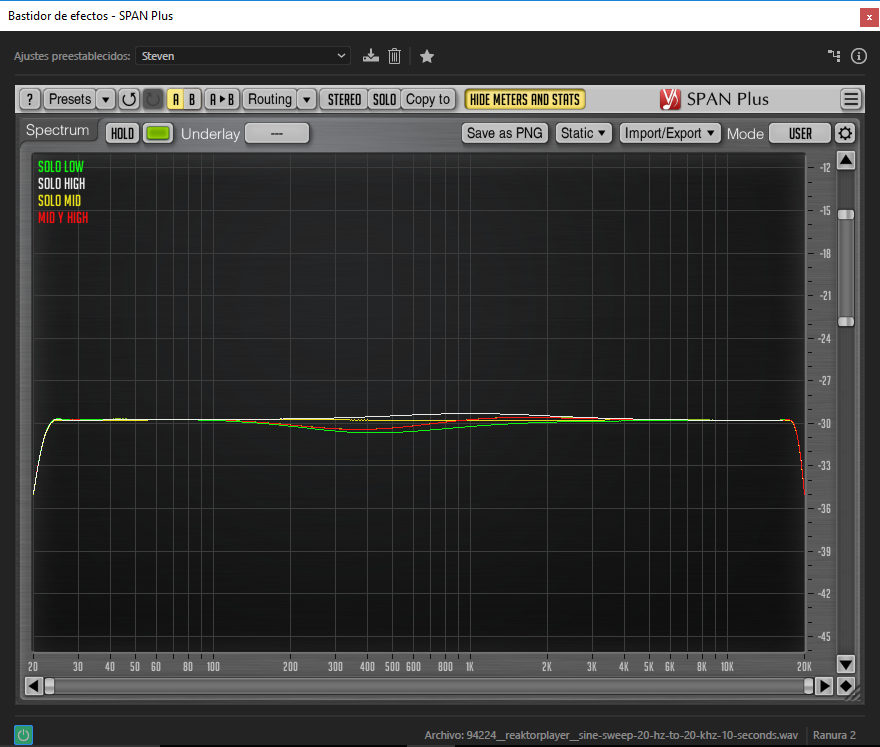Save the current preset with download icon

pos(371,56)
